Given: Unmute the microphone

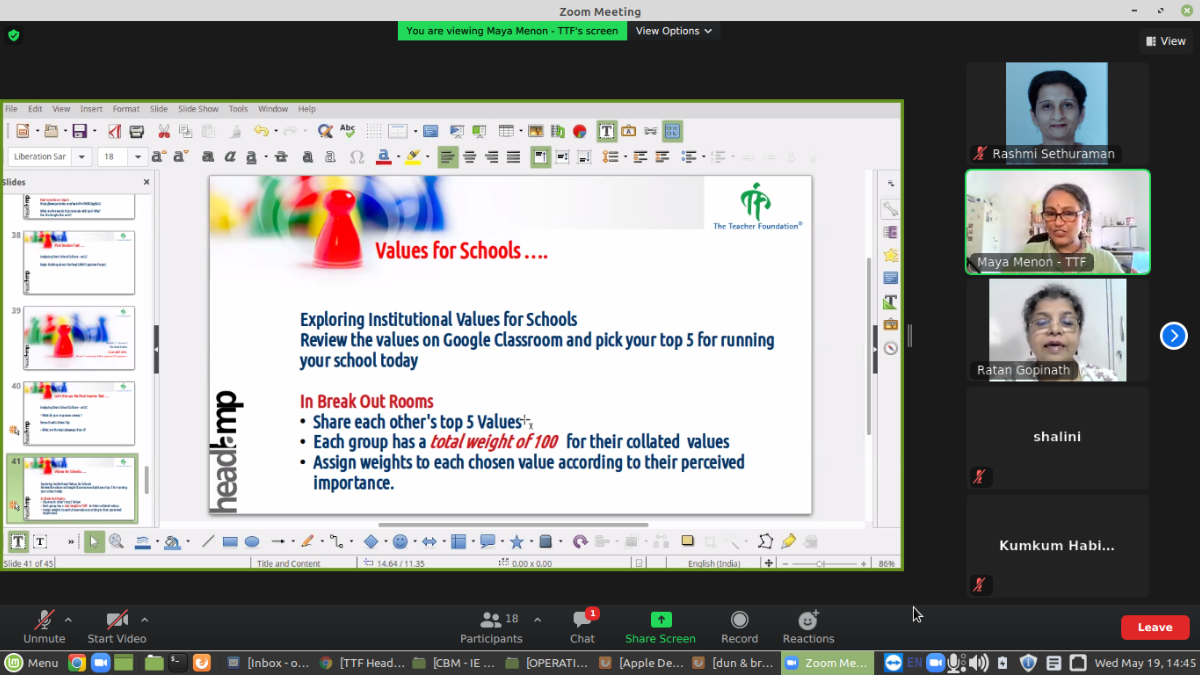Looking at the screenshot, I should pyautogui.click(x=44, y=621).
